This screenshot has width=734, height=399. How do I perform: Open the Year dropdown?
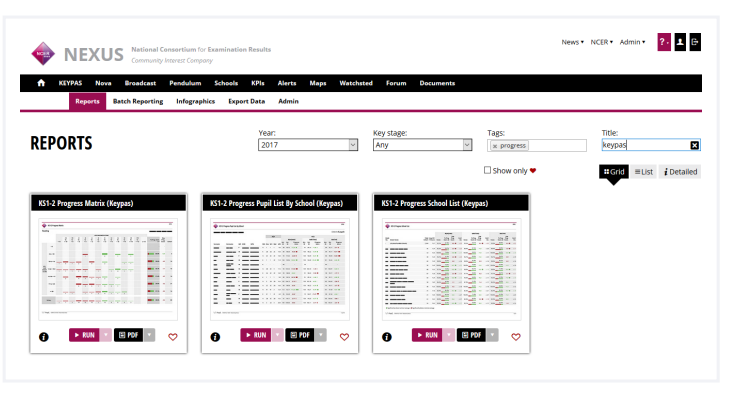tap(308, 145)
